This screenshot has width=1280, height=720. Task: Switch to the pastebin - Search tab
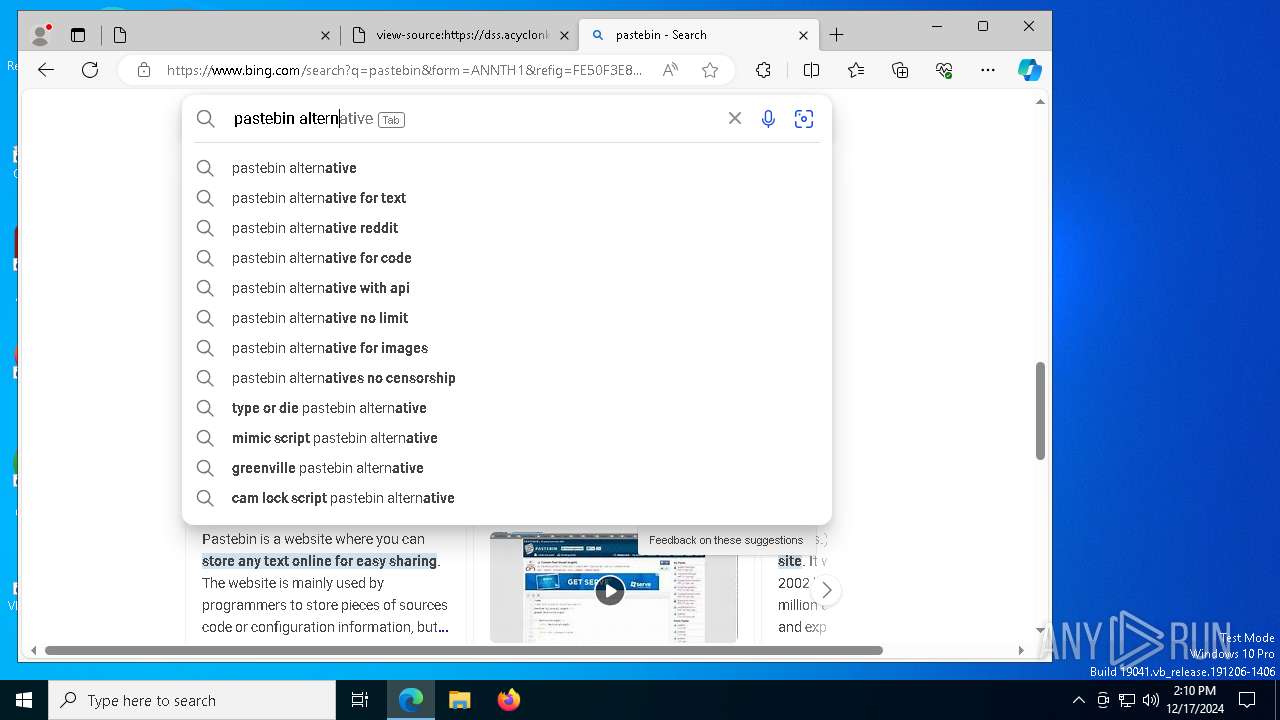click(699, 35)
